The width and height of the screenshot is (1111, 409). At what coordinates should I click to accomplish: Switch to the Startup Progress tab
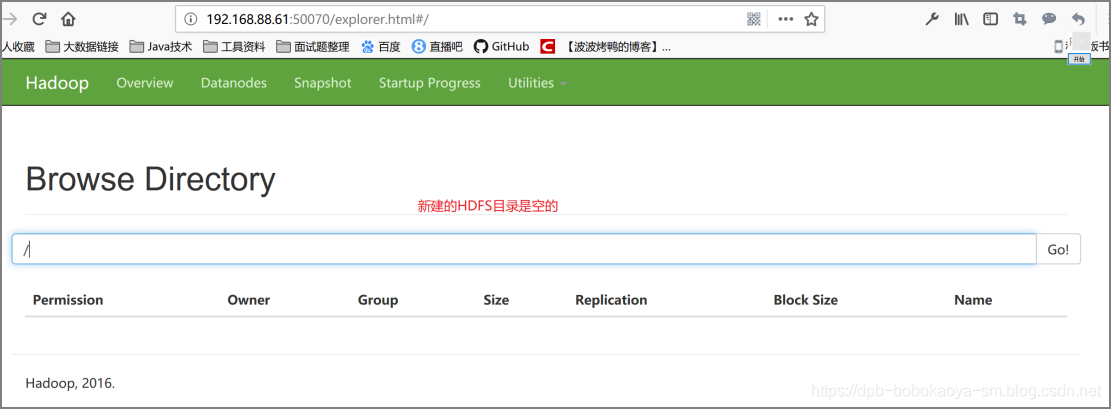429,83
